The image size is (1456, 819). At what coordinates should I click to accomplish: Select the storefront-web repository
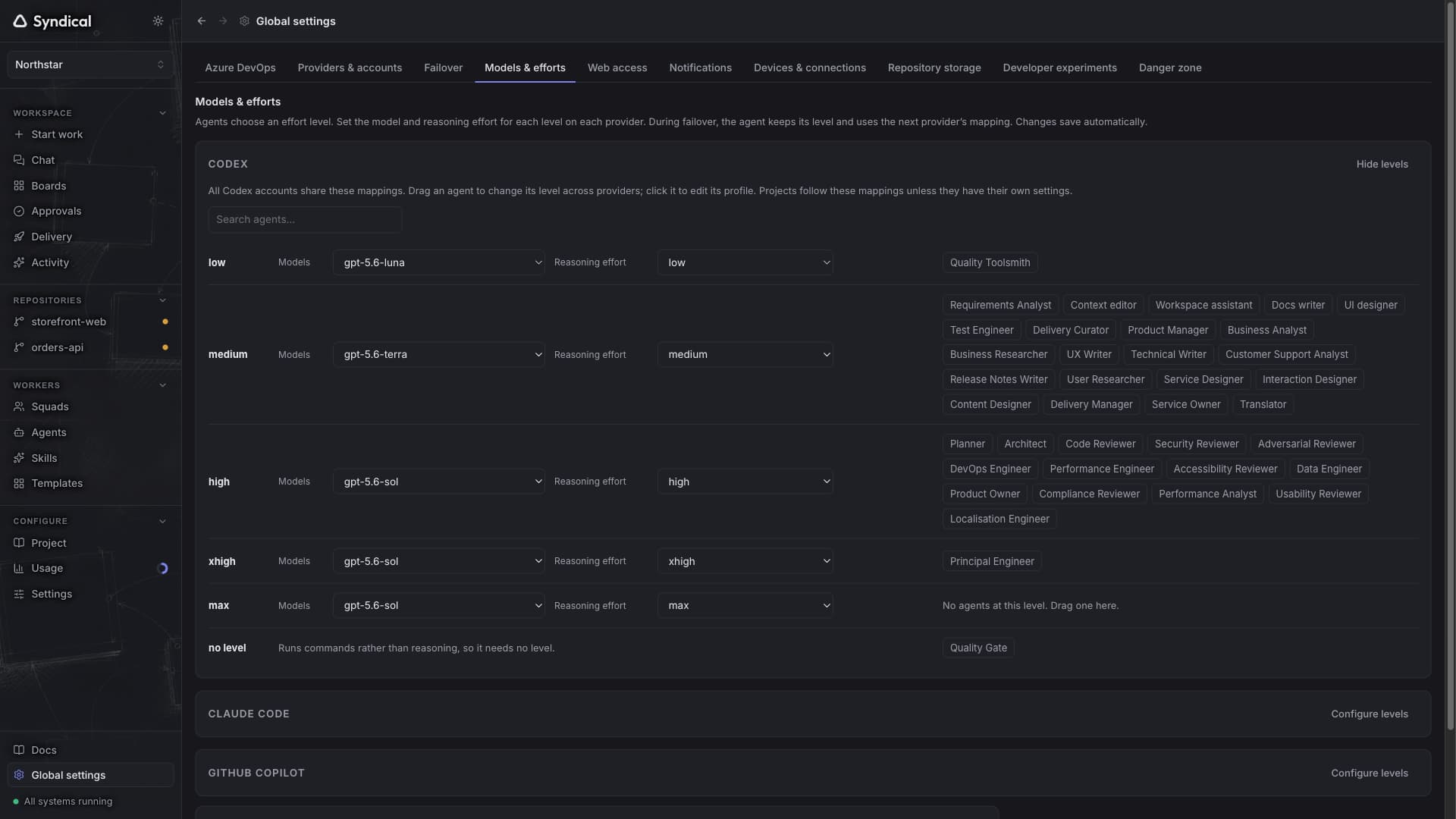[x=90, y=322]
